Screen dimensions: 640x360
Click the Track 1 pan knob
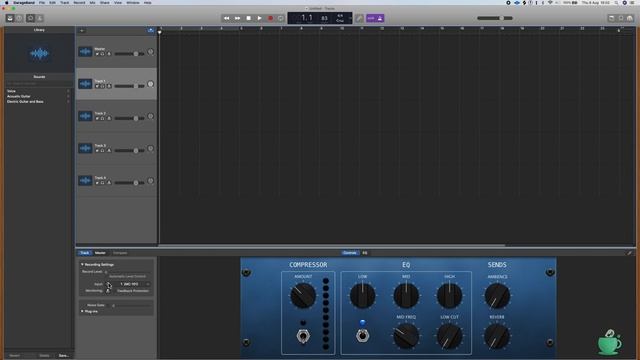point(151,84)
